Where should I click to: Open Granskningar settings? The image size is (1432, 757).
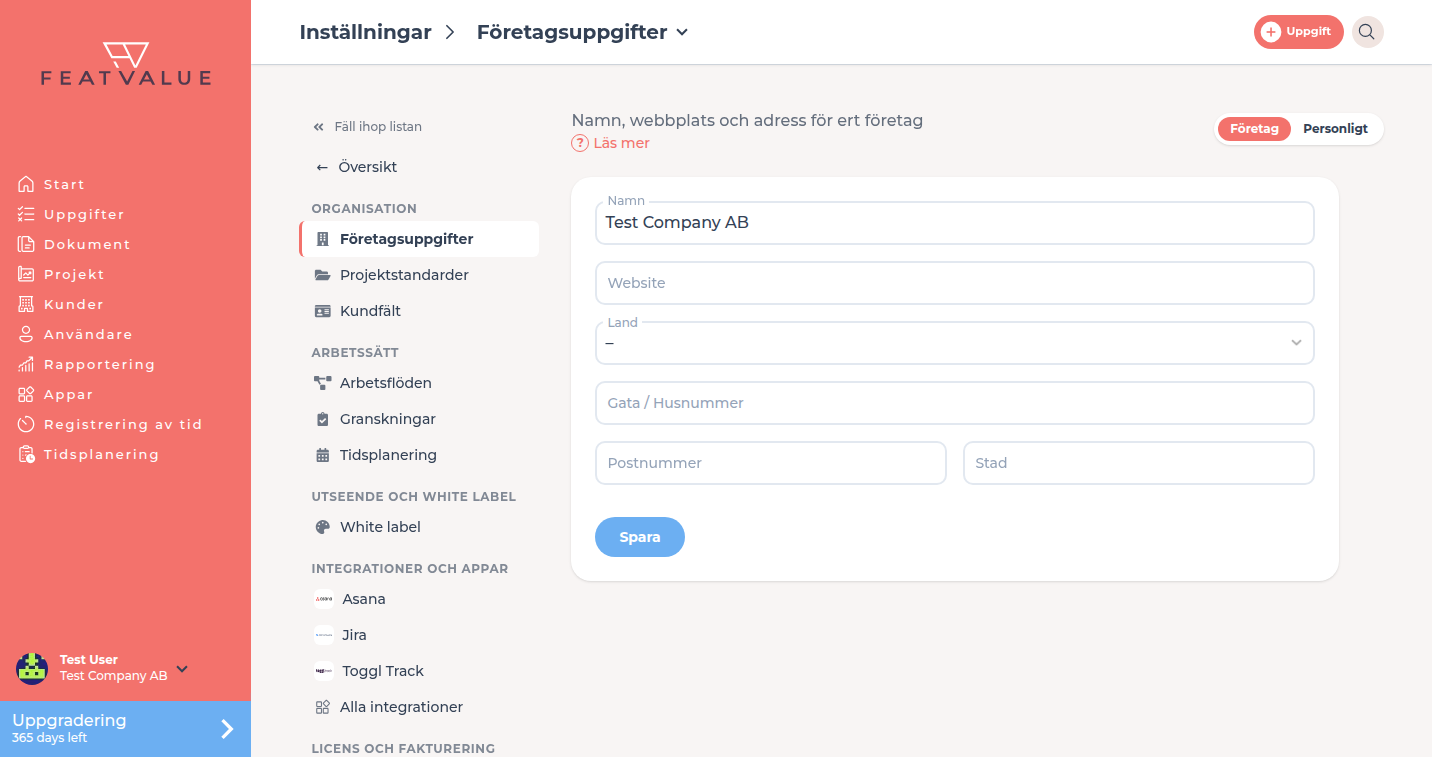coord(419,419)
